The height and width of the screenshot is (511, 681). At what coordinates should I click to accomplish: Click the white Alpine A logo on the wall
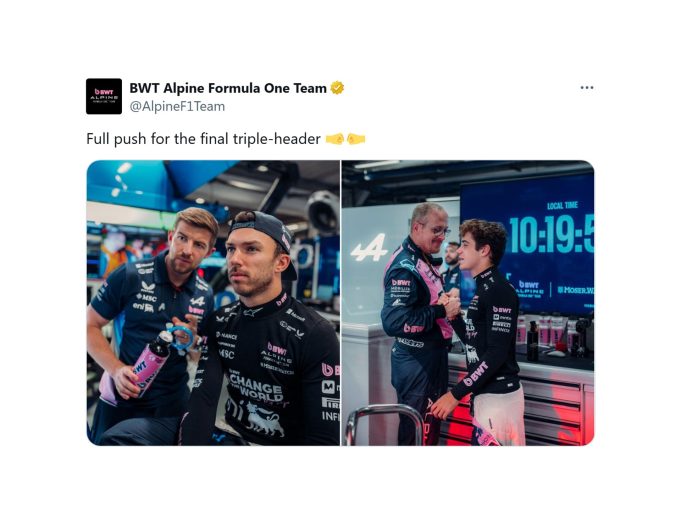coord(369,247)
